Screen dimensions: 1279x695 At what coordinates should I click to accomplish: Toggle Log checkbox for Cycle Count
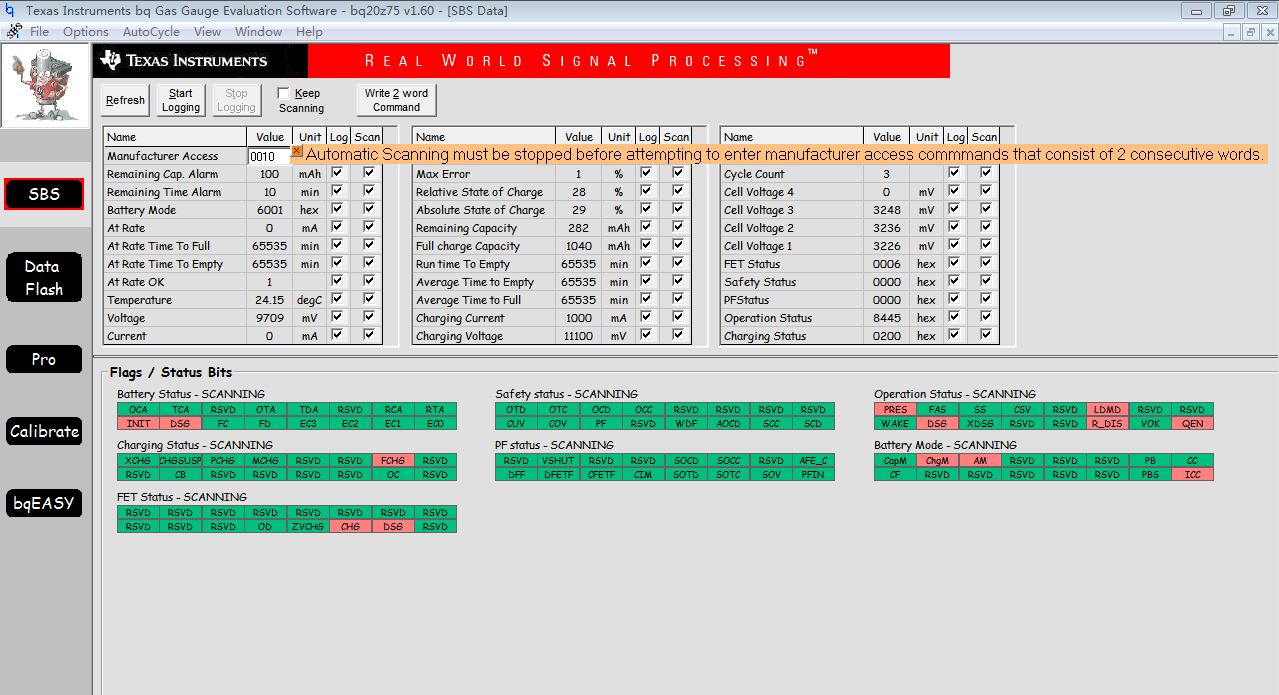point(955,173)
